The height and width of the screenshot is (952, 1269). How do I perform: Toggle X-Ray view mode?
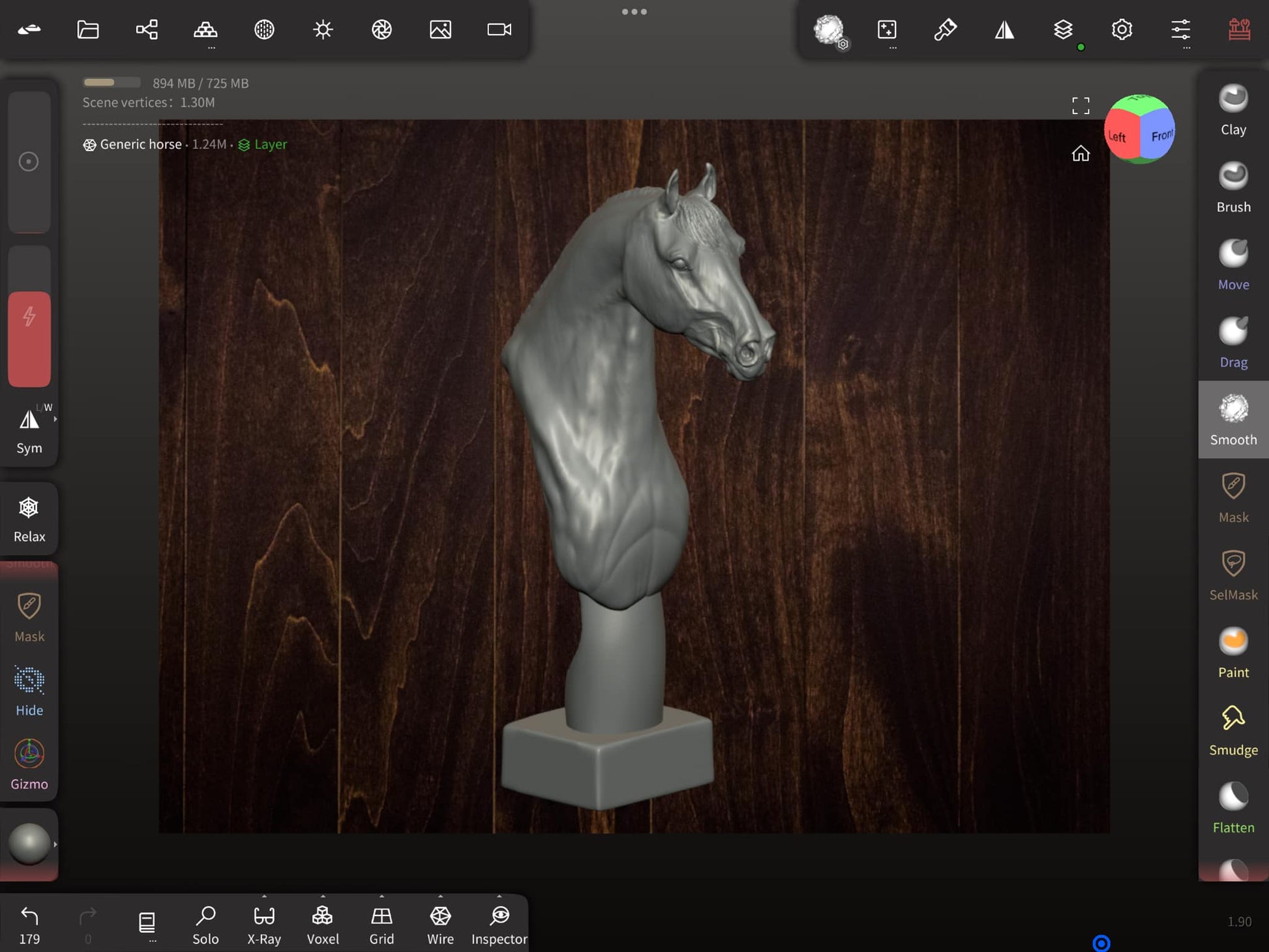coord(264,924)
